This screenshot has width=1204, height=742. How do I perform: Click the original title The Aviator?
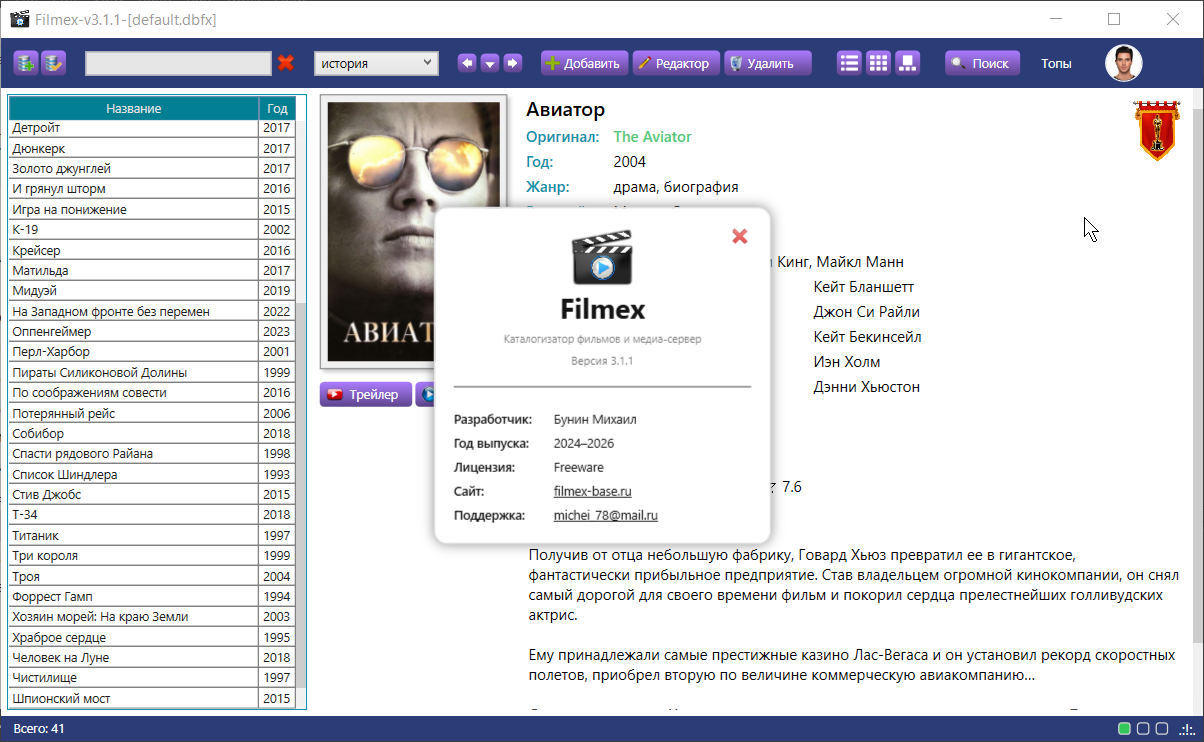pos(652,137)
